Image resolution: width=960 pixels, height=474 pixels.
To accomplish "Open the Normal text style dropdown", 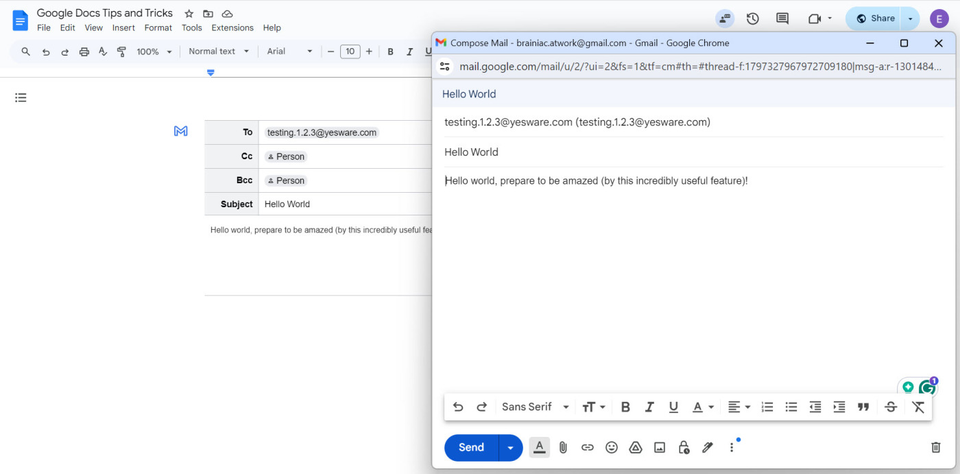I will pyautogui.click(x=219, y=51).
